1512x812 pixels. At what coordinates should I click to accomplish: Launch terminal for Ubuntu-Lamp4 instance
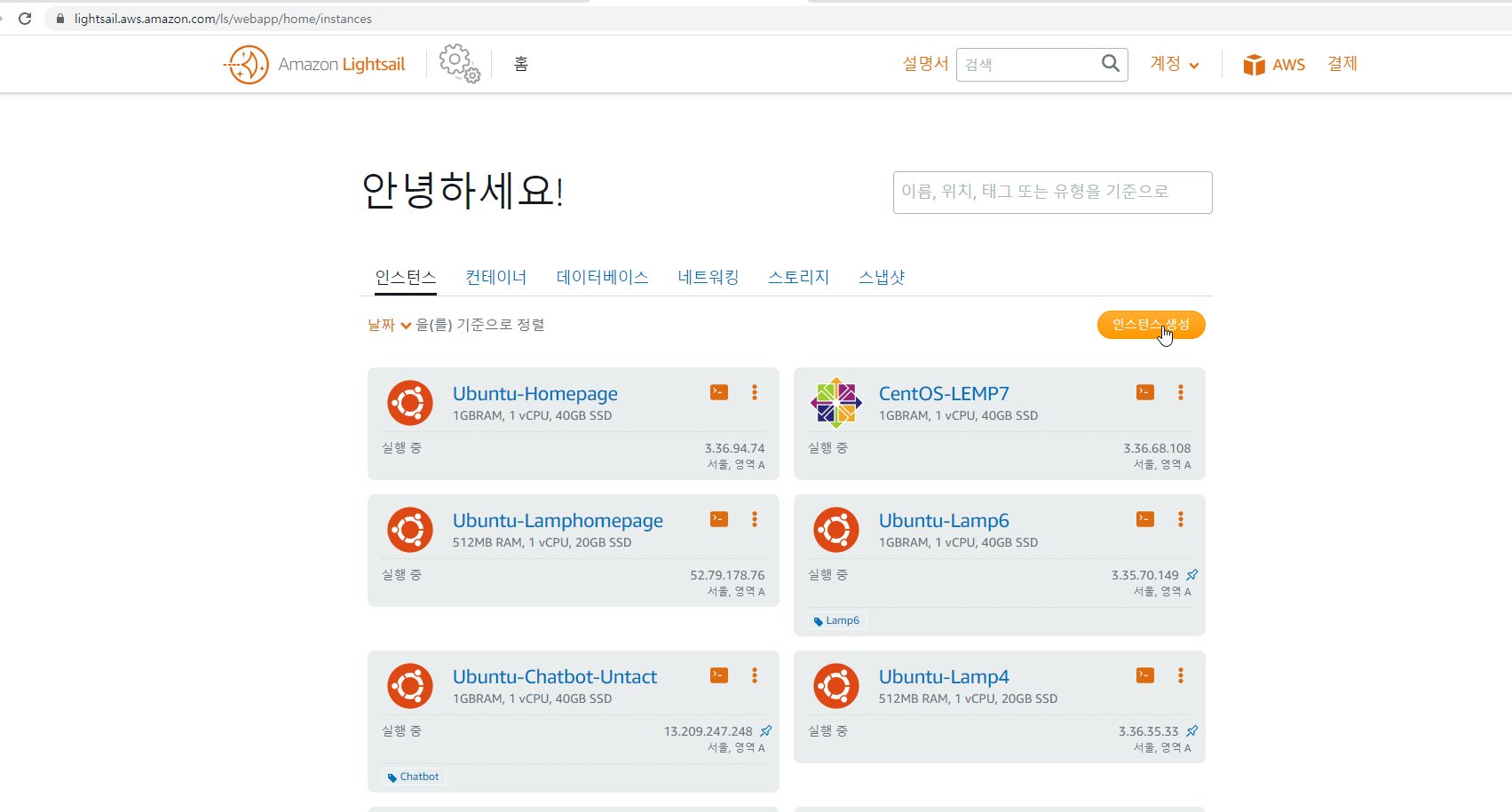(1145, 675)
